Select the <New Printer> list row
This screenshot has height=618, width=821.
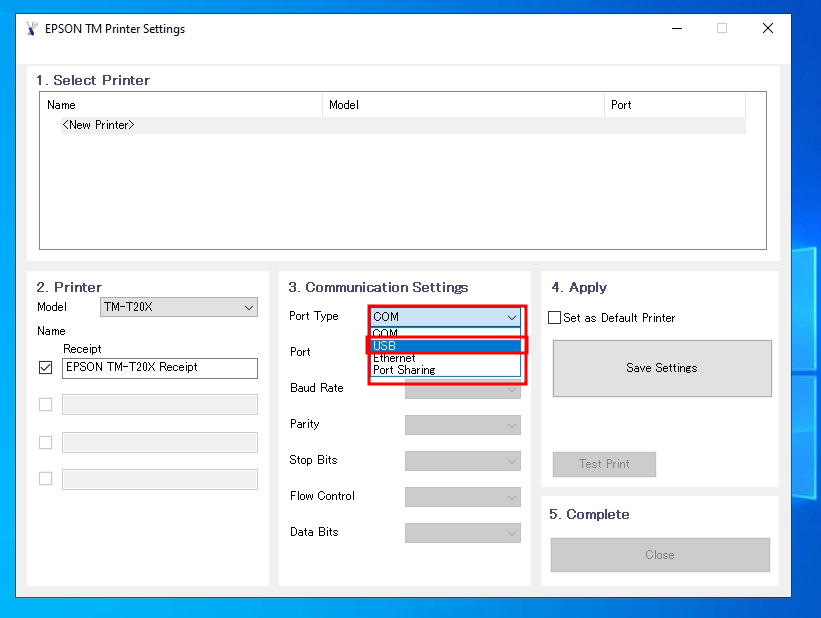pos(98,125)
